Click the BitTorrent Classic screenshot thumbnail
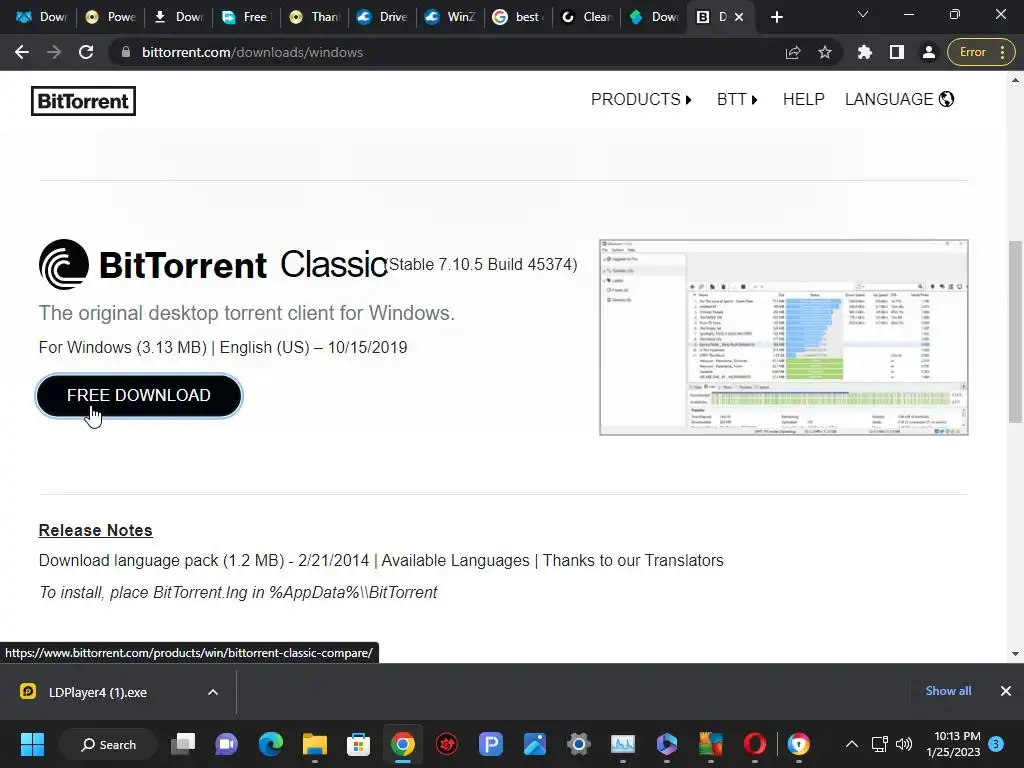The width and height of the screenshot is (1024, 768). tap(784, 337)
